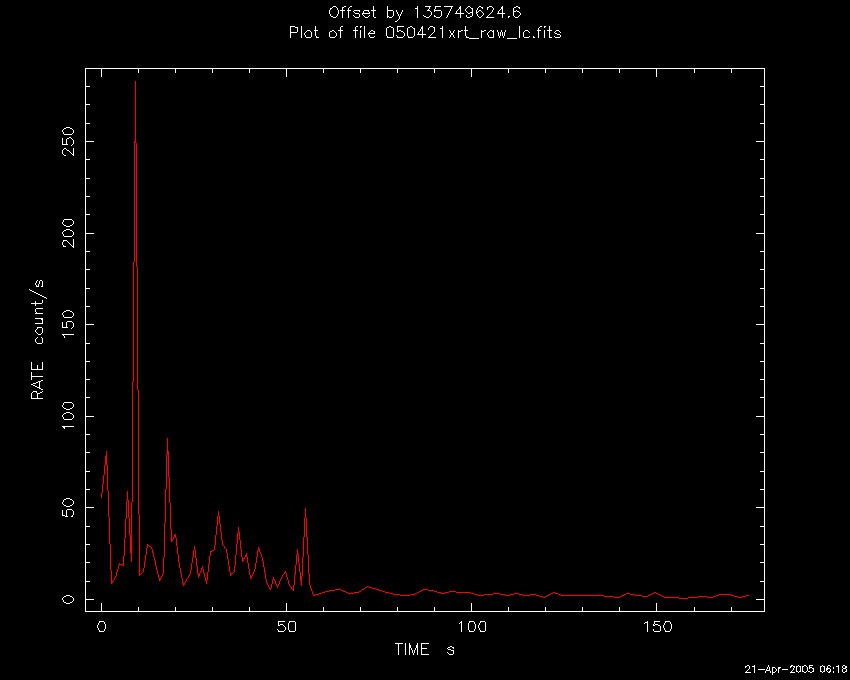Click the y-axis label 'RATE count/s'
The image size is (850, 680).
tap(38, 340)
